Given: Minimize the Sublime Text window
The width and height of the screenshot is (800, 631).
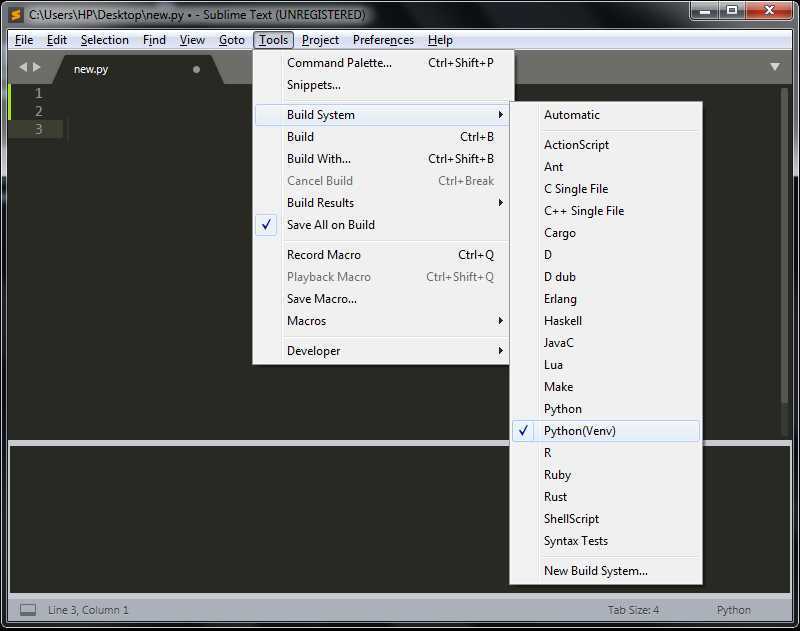Looking at the screenshot, I should [x=705, y=11].
